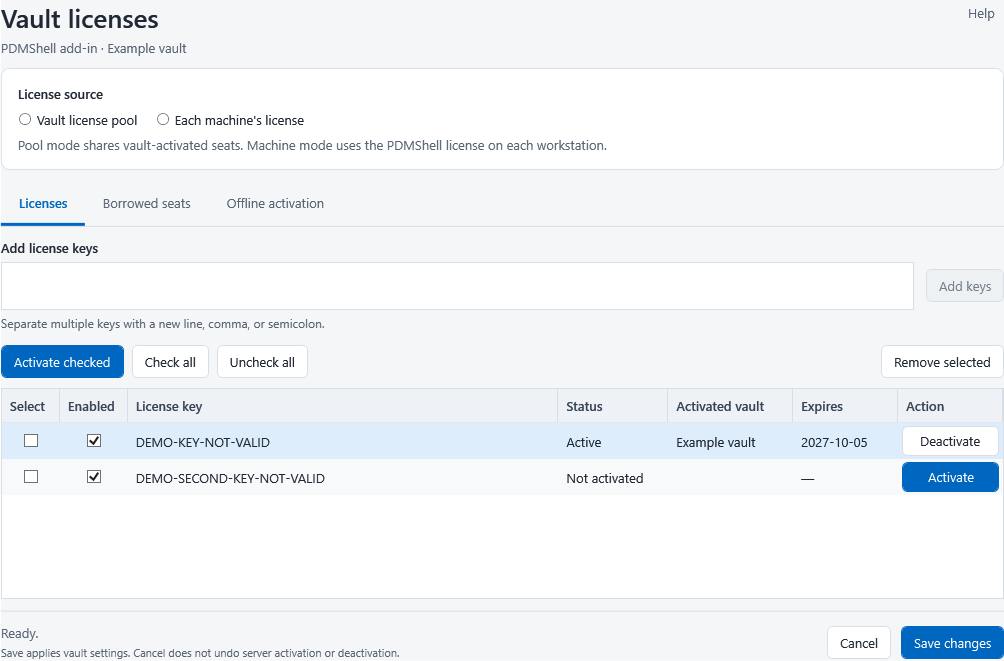
Task: Click the Add keys button
Action: [965, 286]
